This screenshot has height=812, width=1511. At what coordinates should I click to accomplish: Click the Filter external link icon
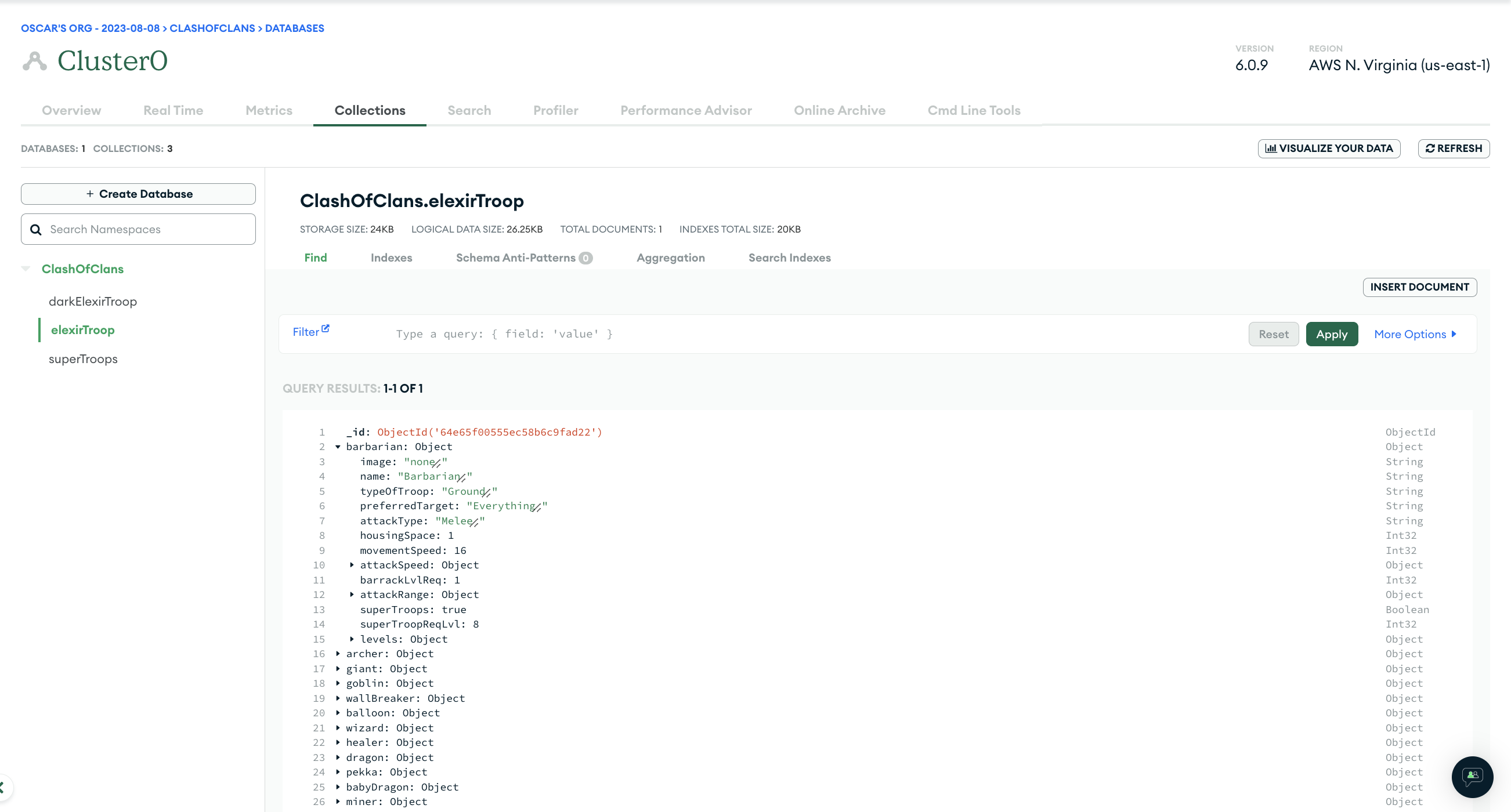click(x=326, y=328)
